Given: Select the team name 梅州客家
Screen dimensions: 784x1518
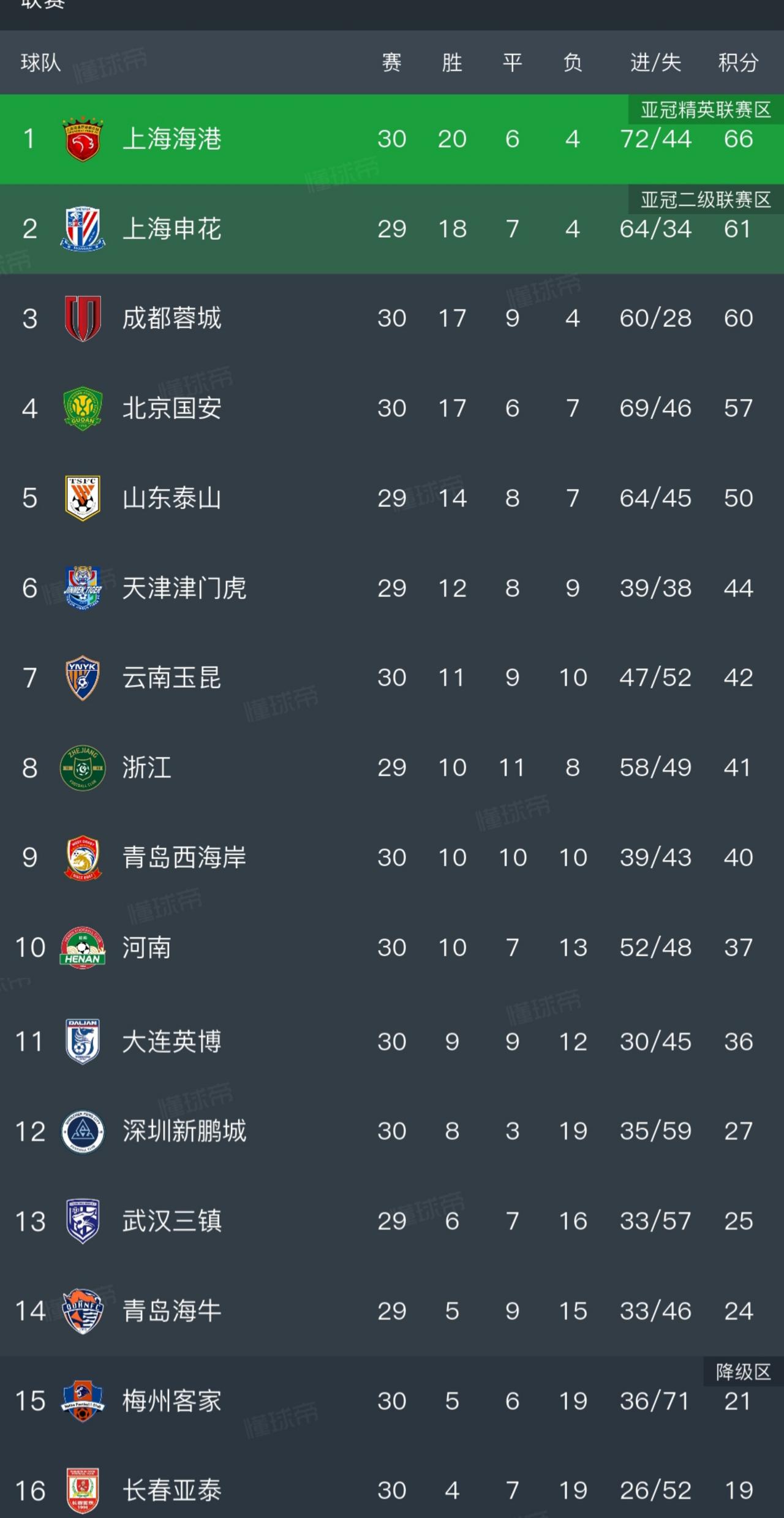Looking at the screenshot, I should (x=171, y=1401).
